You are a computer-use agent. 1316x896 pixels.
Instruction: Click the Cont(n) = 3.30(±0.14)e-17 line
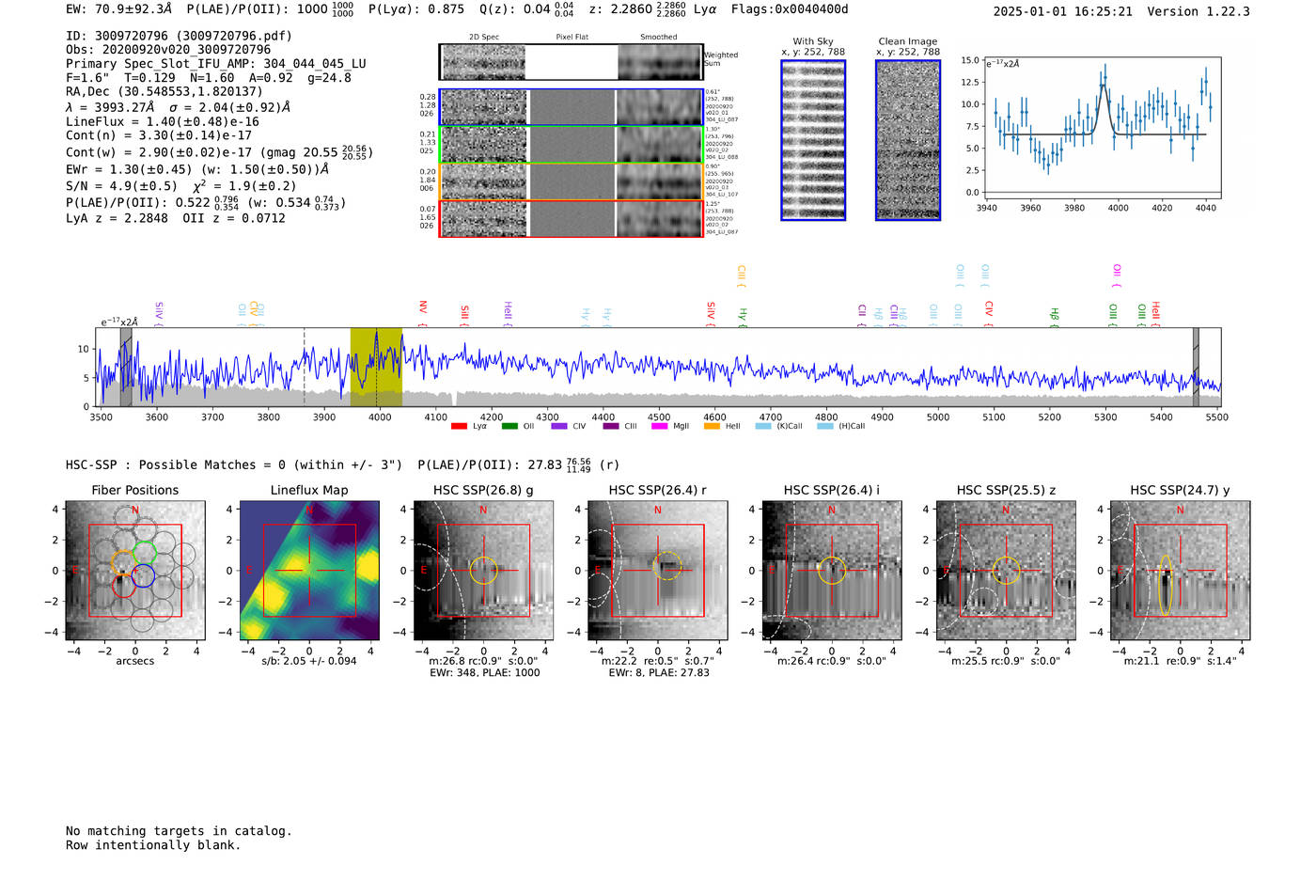coord(159,135)
